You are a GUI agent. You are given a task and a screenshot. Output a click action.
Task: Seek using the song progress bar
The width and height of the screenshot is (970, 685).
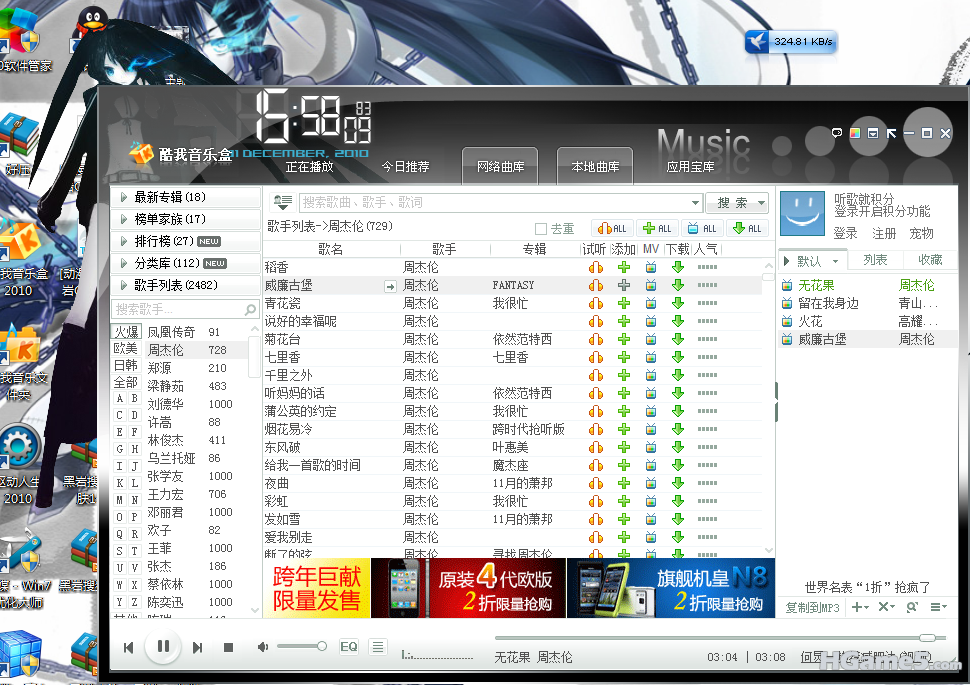[x=720, y=637]
